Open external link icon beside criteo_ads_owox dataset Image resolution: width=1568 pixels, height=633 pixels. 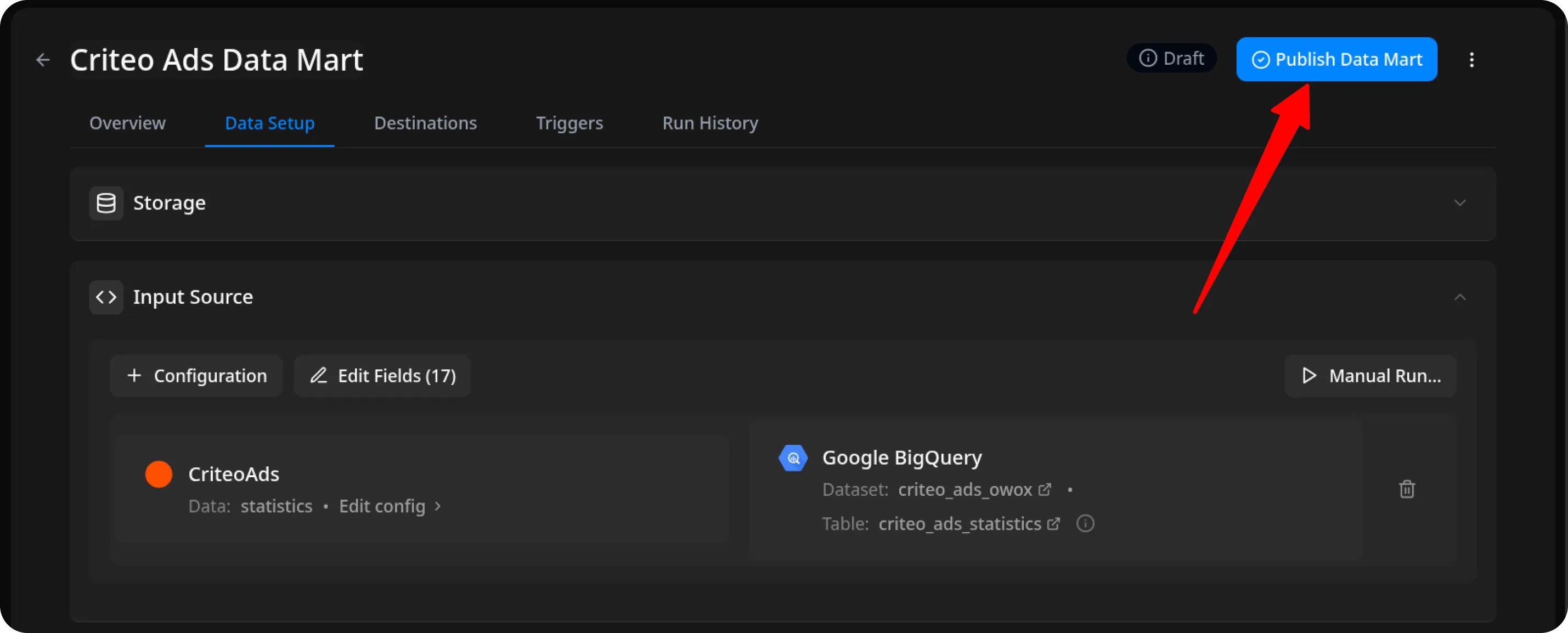[x=1045, y=489]
